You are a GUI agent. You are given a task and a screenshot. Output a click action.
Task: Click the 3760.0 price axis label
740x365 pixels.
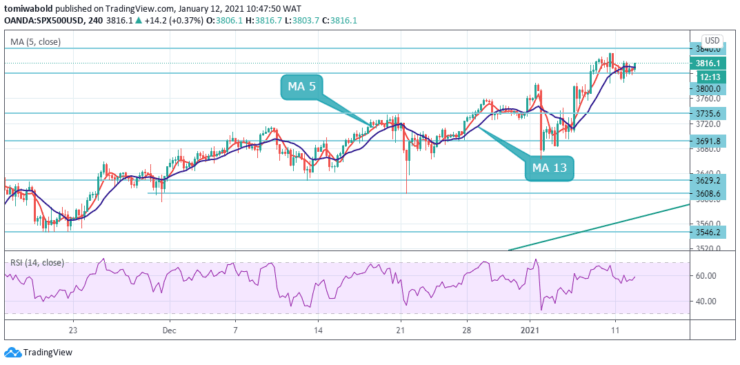click(707, 99)
